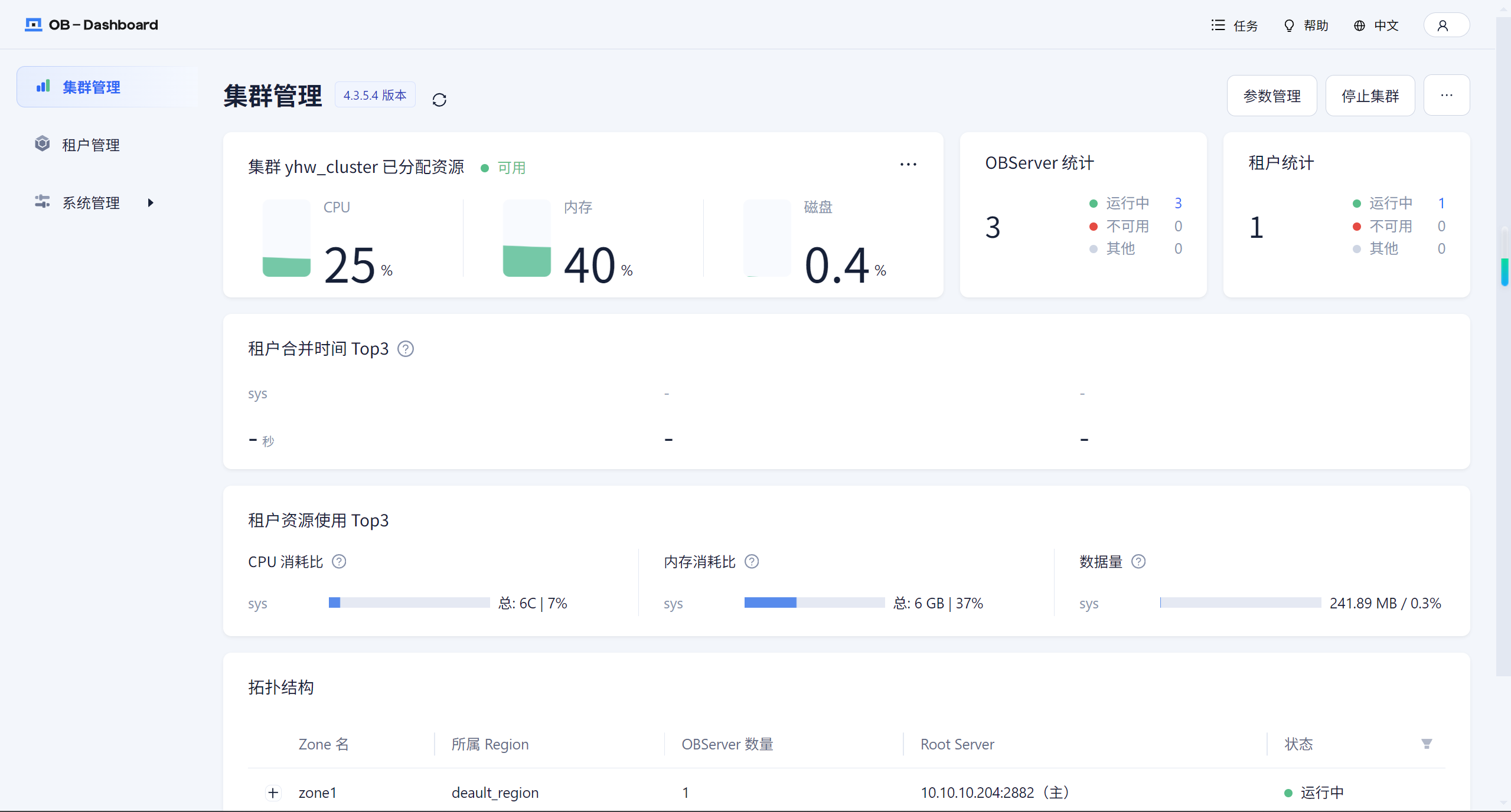This screenshot has height=812, width=1511.
Task: Go to 租户管理 in the sidebar
Action: click(x=90, y=145)
